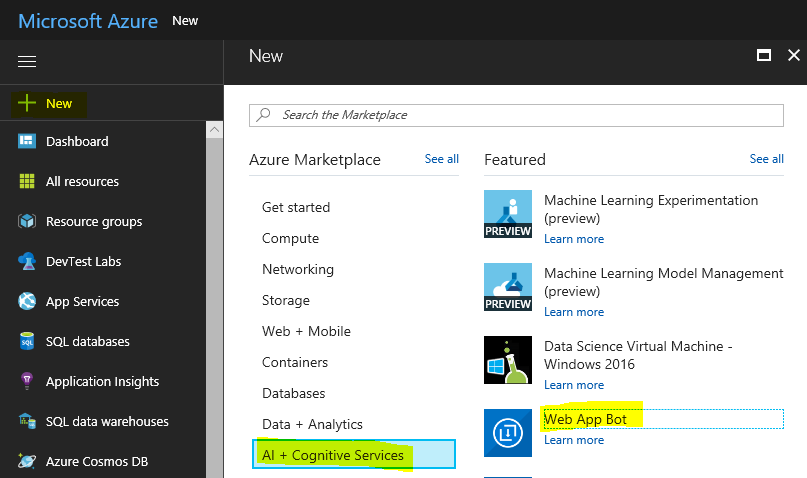The image size is (807, 478).
Task: Maximize the New blade panel
Action: pos(763,56)
